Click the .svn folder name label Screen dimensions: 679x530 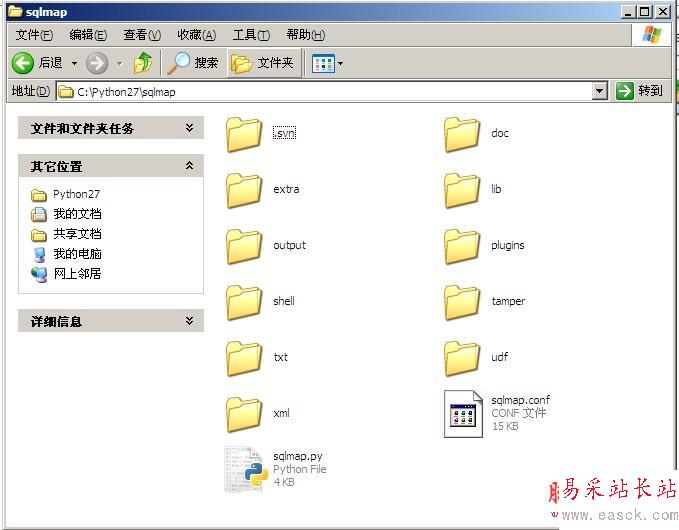tap(285, 133)
